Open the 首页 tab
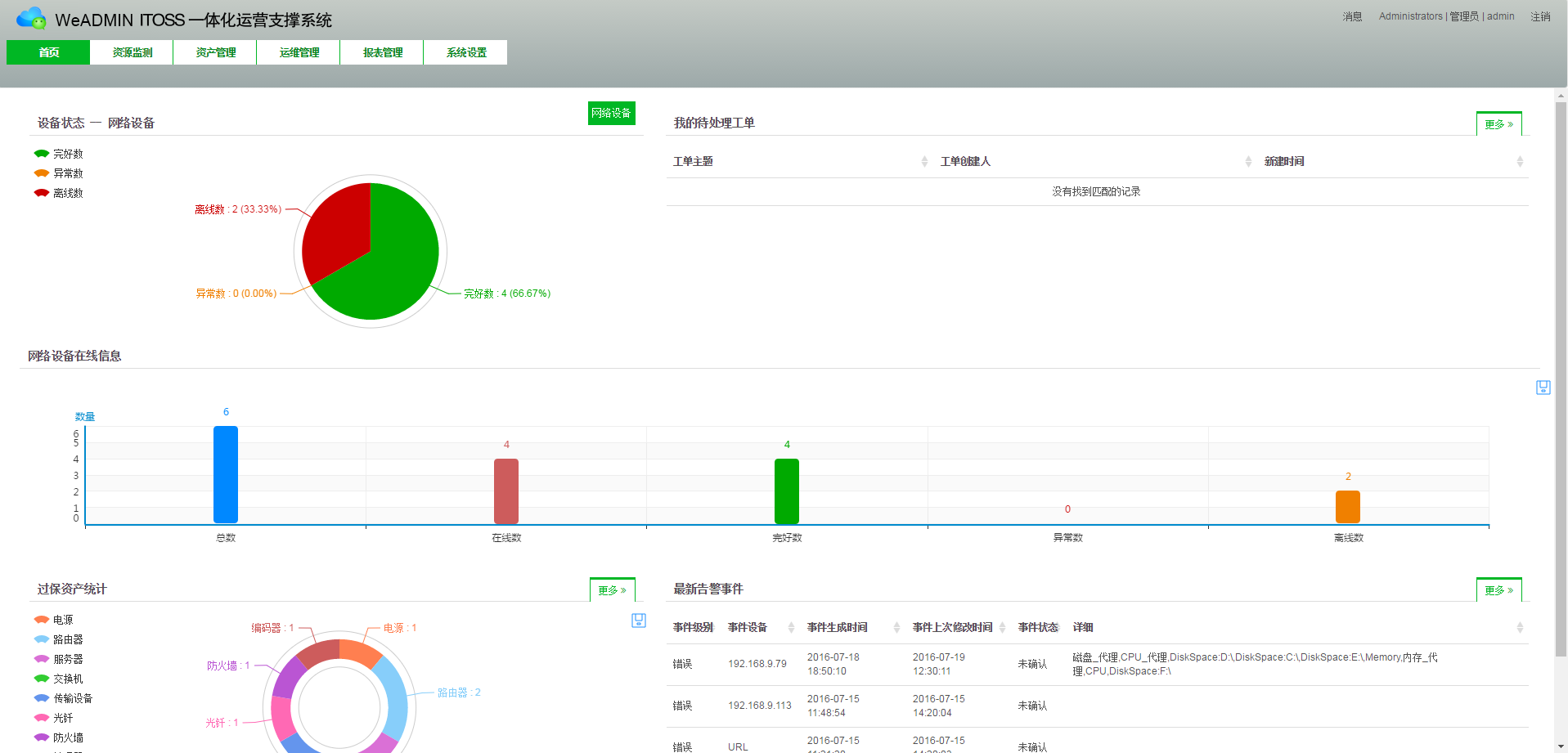This screenshot has width=1568, height=753. pyautogui.click(x=48, y=52)
